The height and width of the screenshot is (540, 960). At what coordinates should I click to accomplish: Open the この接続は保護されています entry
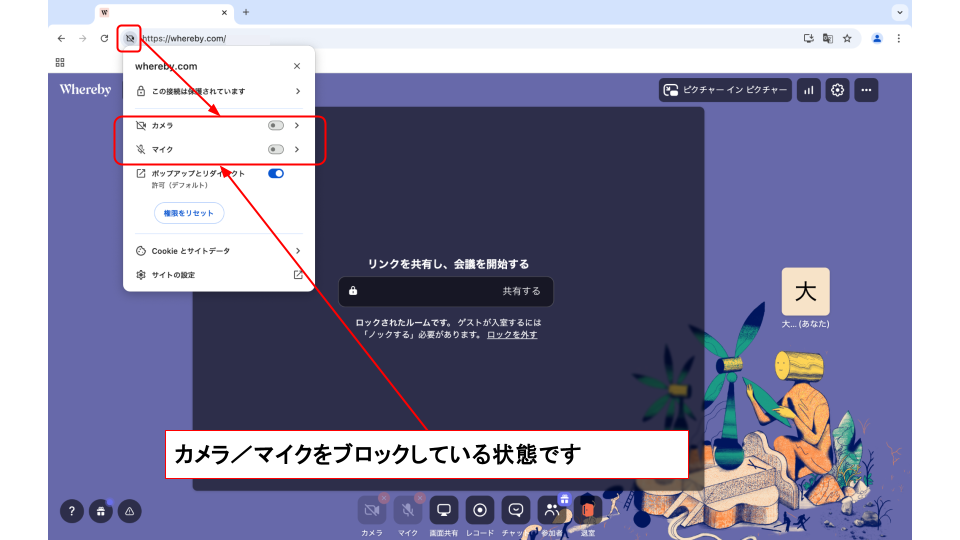tap(218, 91)
